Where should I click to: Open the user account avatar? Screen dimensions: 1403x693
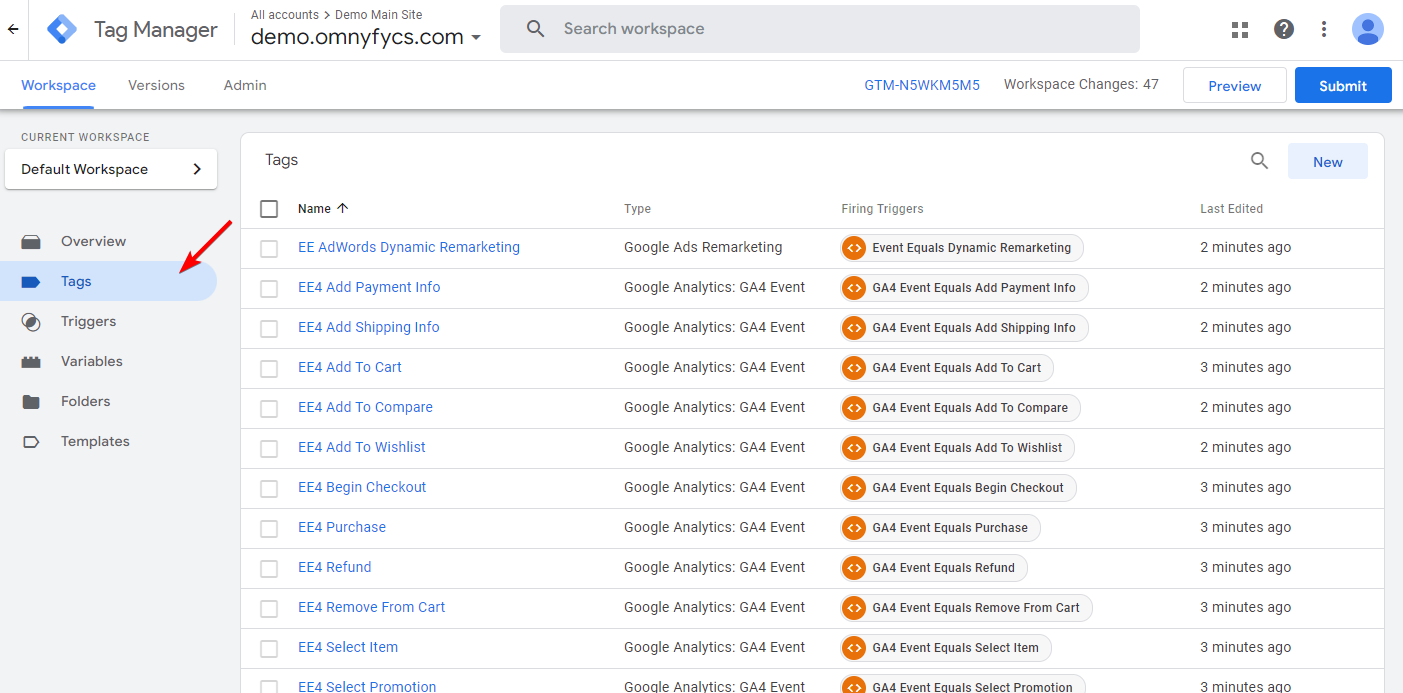[1367, 29]
